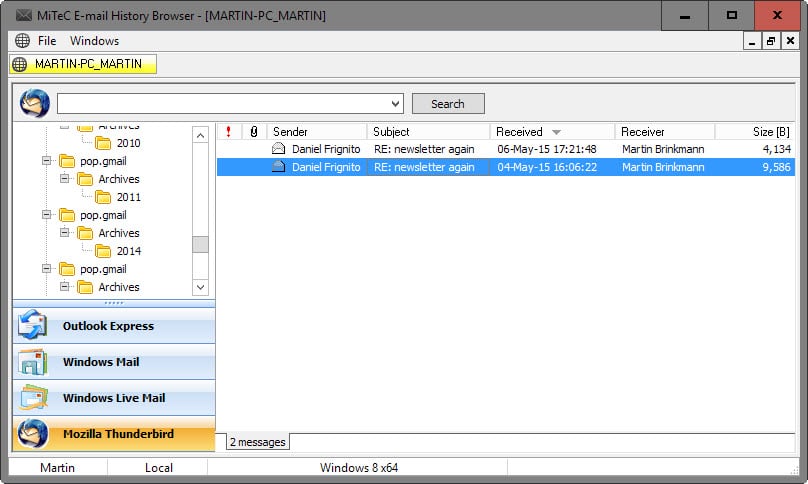Switch to the MARTIN-PC_MARTIN tab

point(83,64)
